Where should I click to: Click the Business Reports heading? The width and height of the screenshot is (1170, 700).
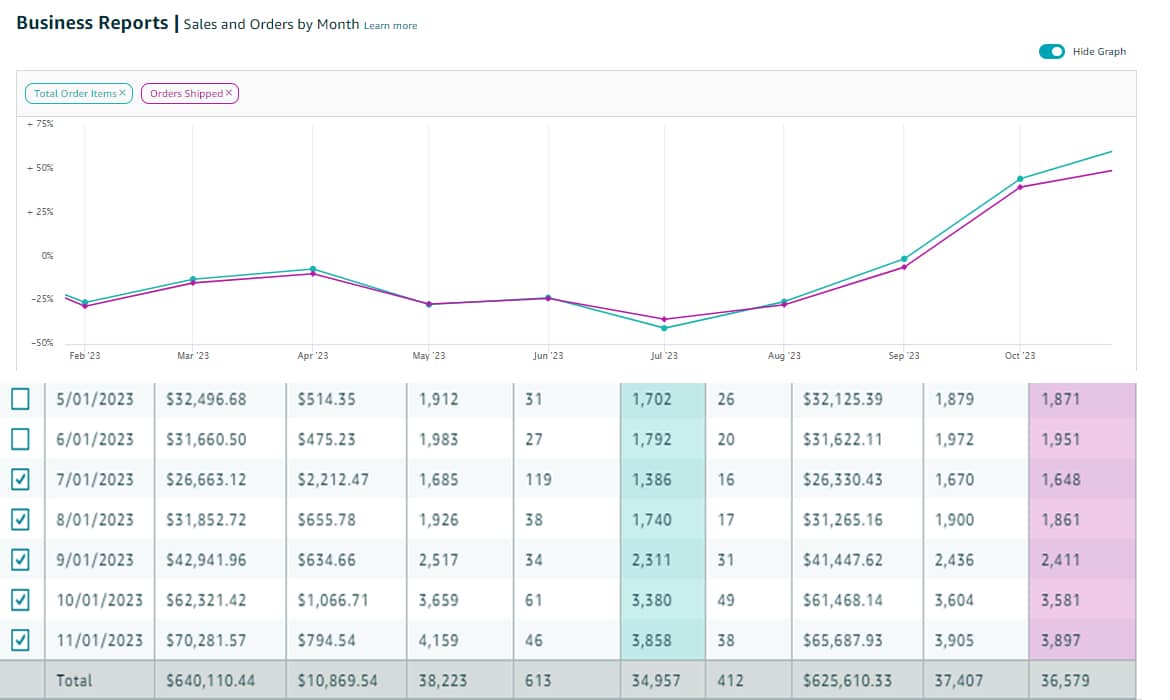point(92,24)
